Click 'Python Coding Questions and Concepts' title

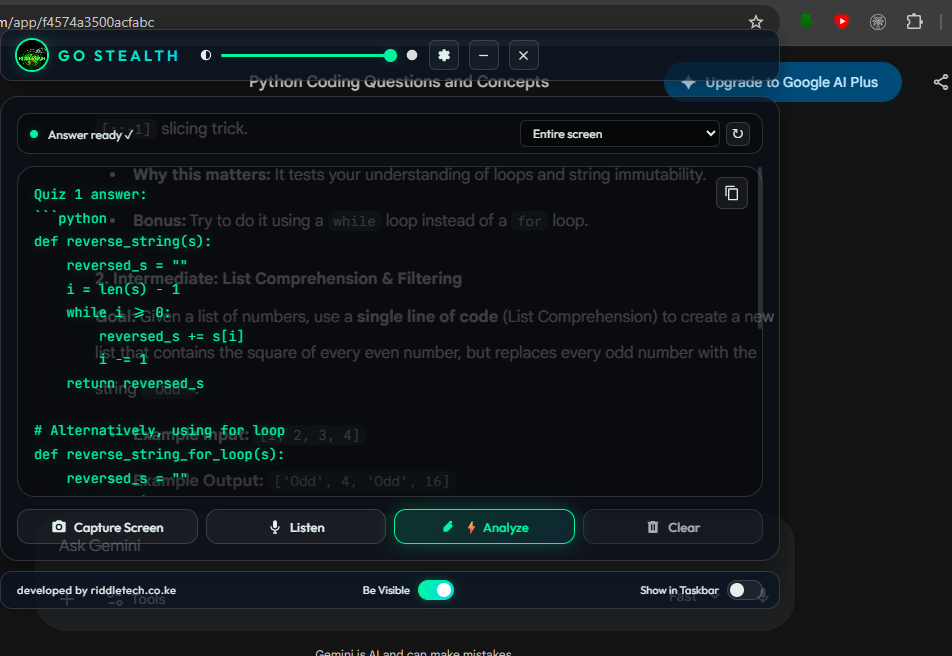[x=399, y=81]
